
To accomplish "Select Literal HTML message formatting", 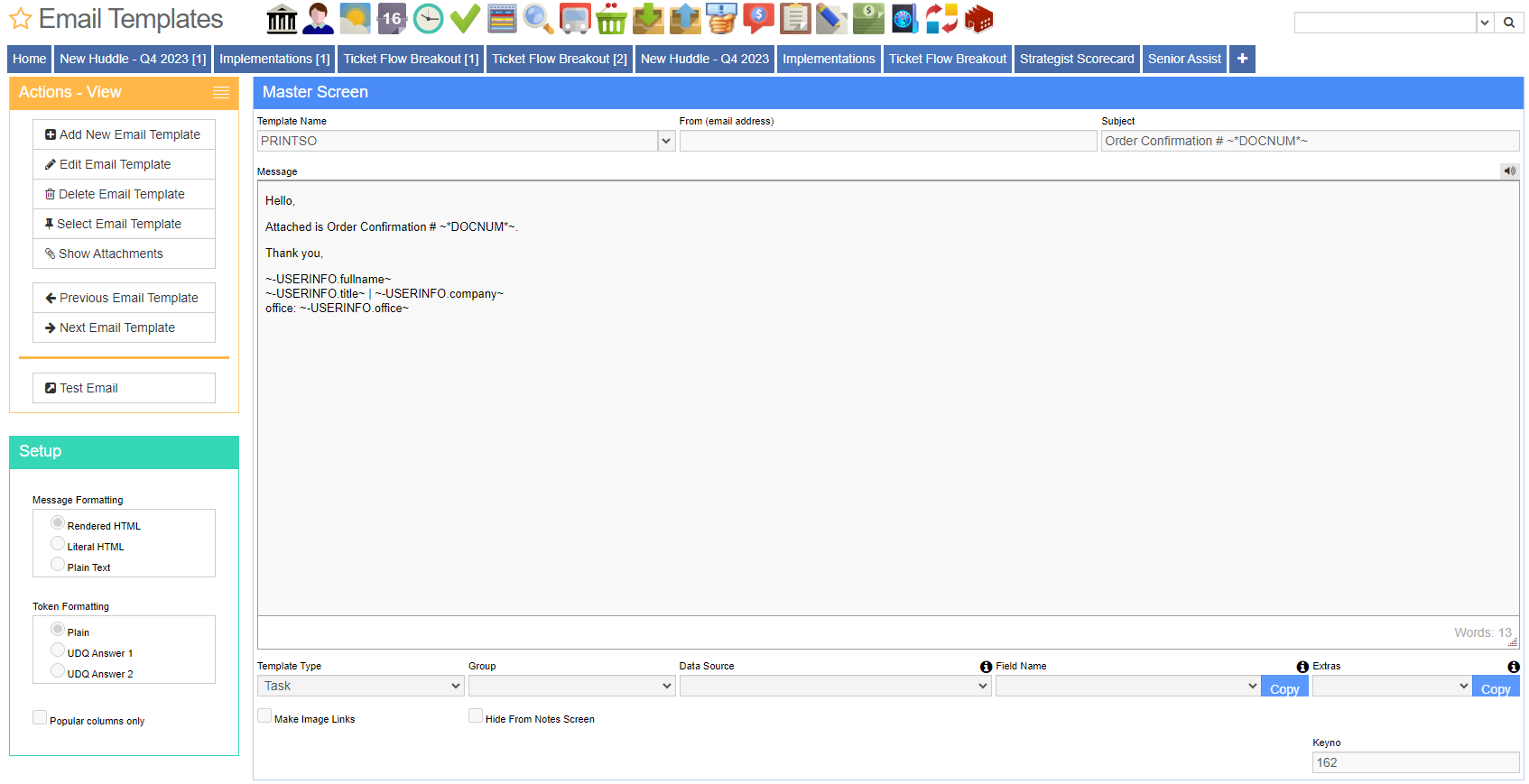I will (x=58, y=544).
